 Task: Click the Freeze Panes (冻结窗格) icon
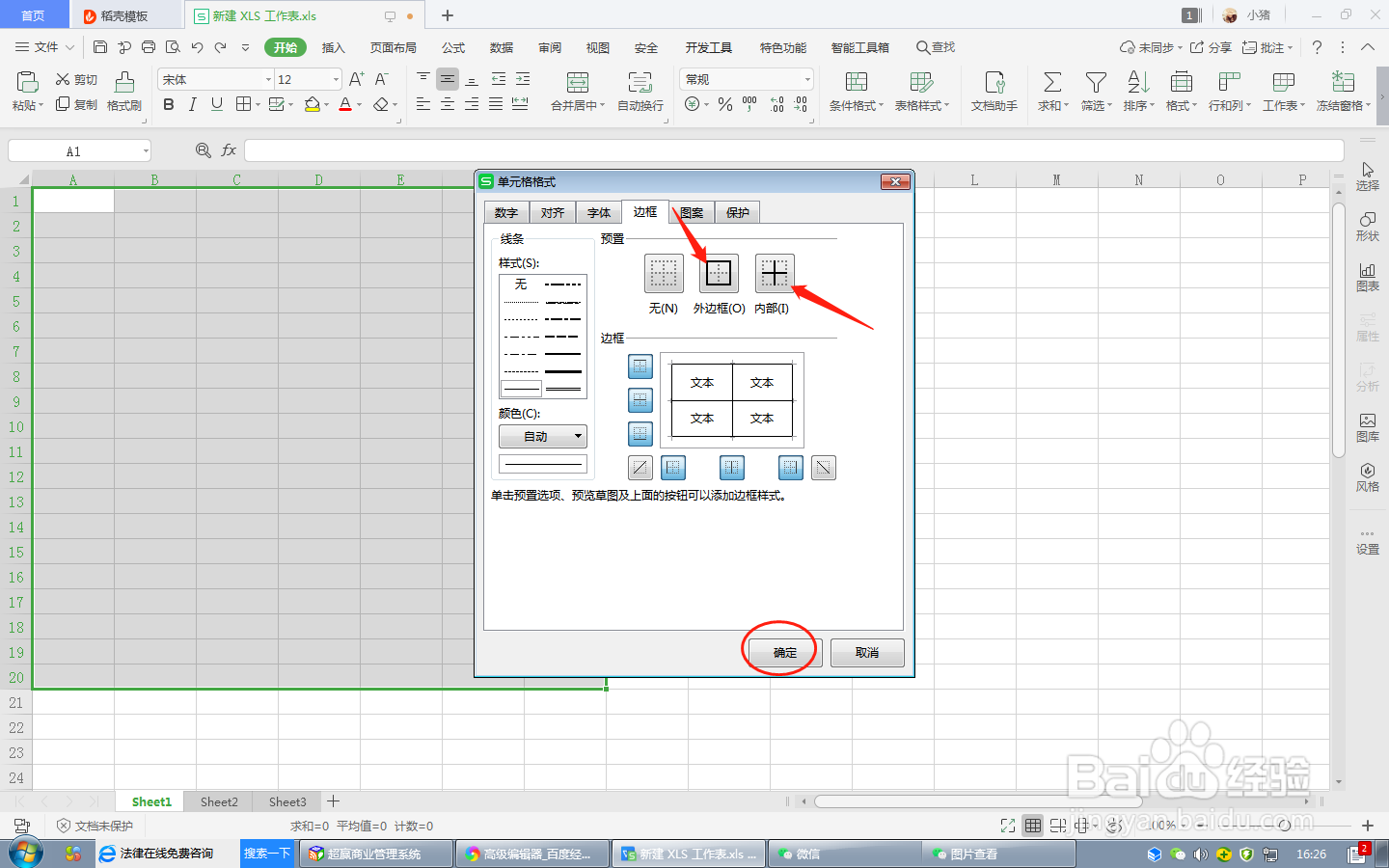(x=1344, y=82)
